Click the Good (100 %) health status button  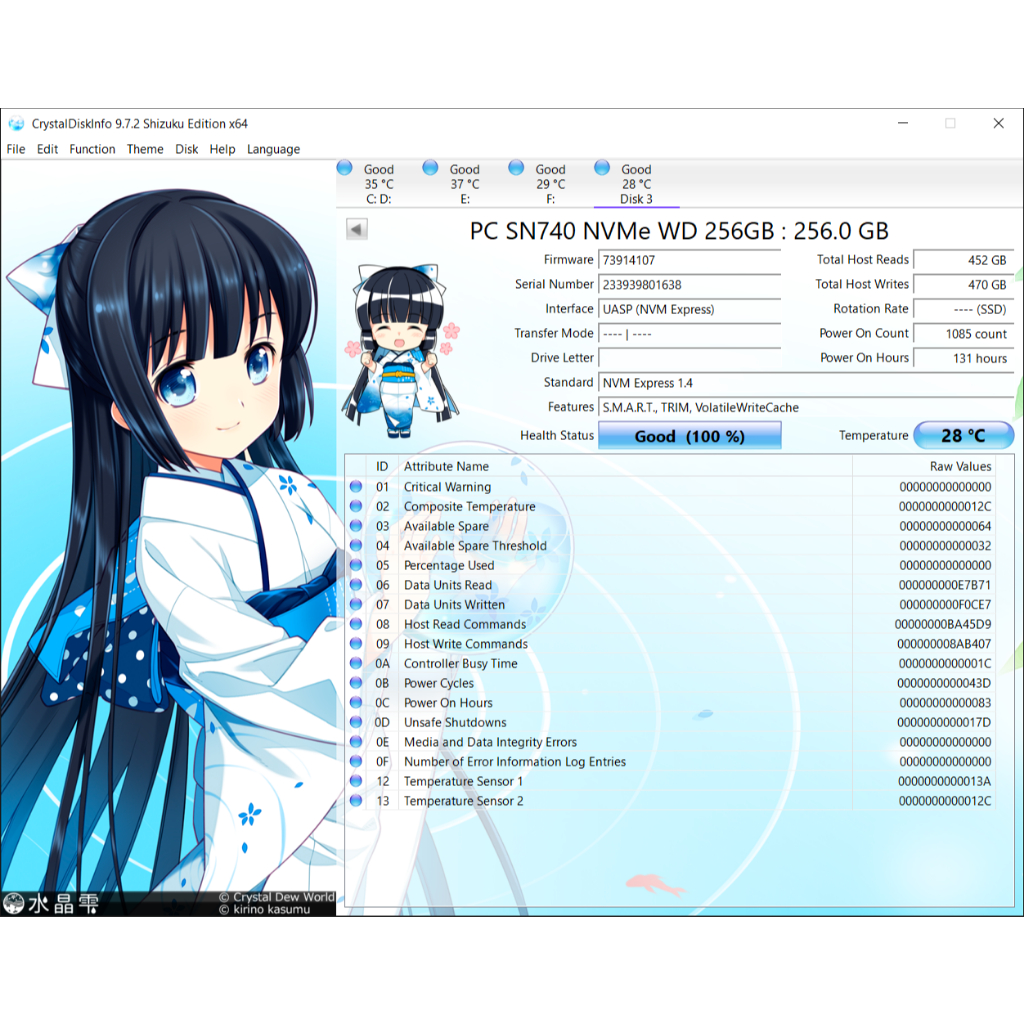[x=689, y=436]
